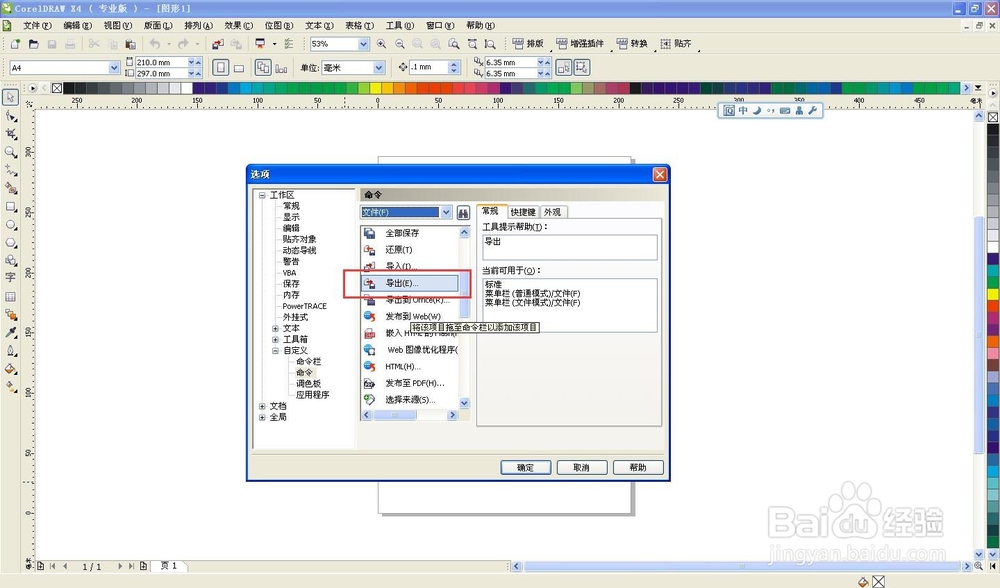
Task: Select 命令栏 in the options tree
Action: pos(309,362)
